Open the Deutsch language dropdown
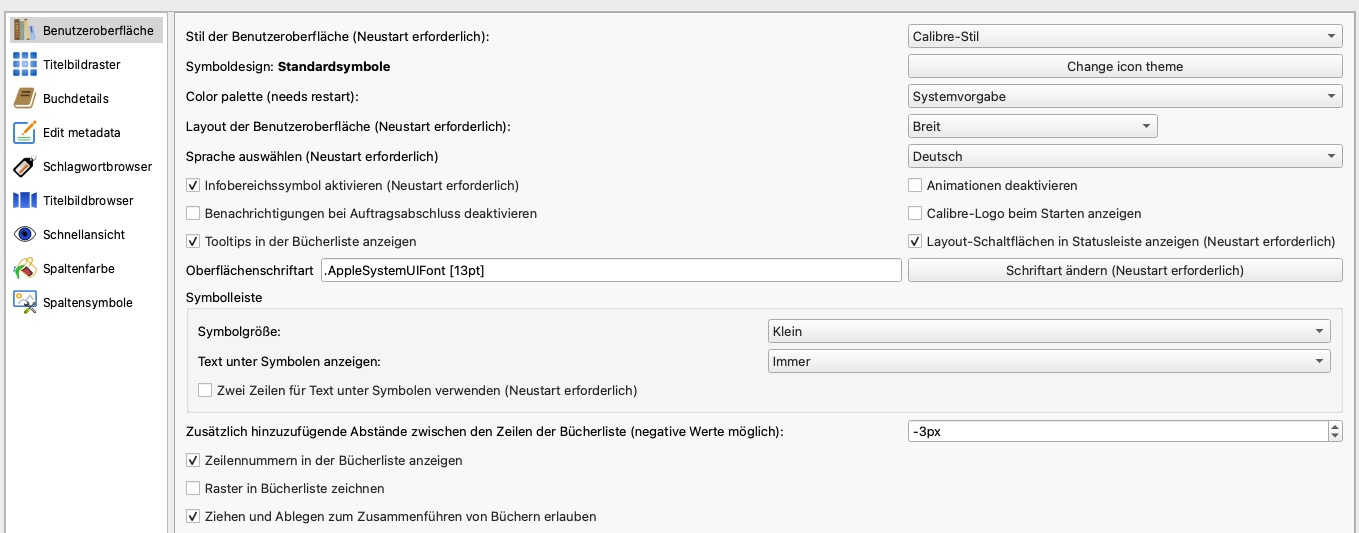 (x=1124, y=157)
